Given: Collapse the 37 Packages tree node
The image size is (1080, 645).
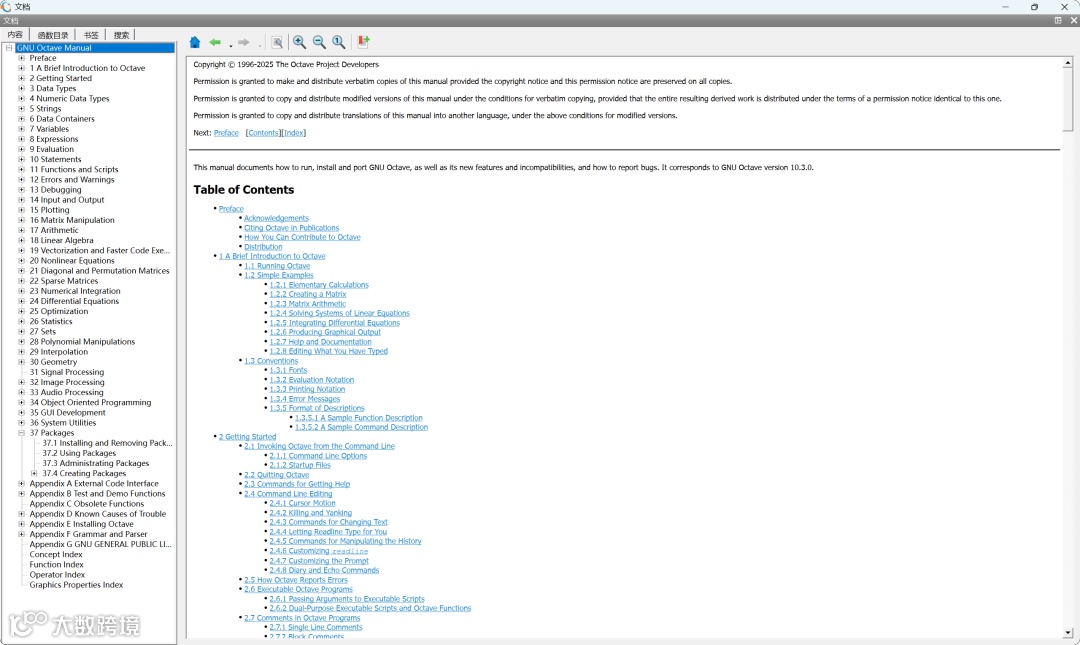Looking at the screenshot, I should [x=21, y=433].
